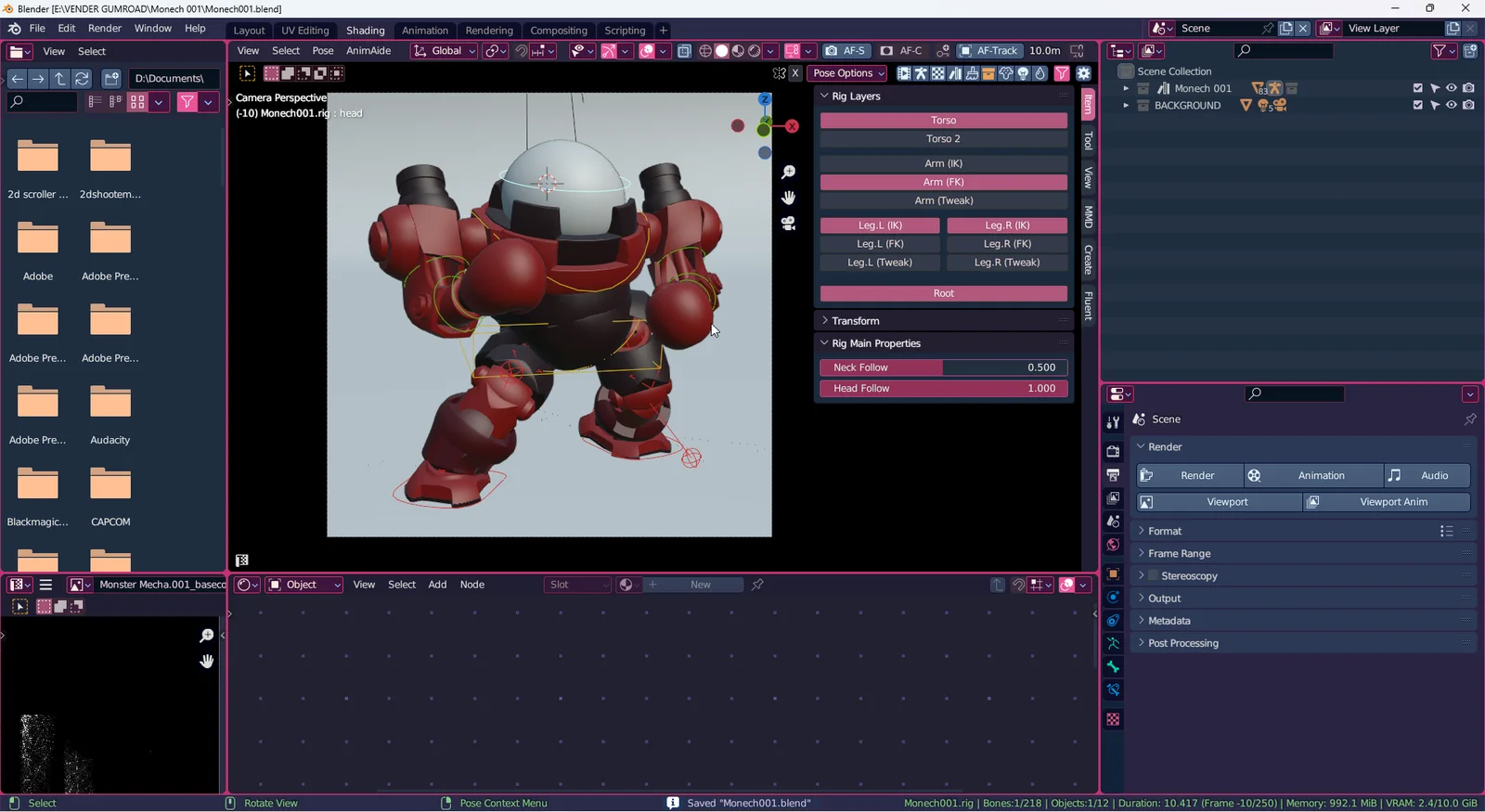This screenshot has width=1485, height=812.
Task: Open the File menu
Action: [x=37, y=29]
